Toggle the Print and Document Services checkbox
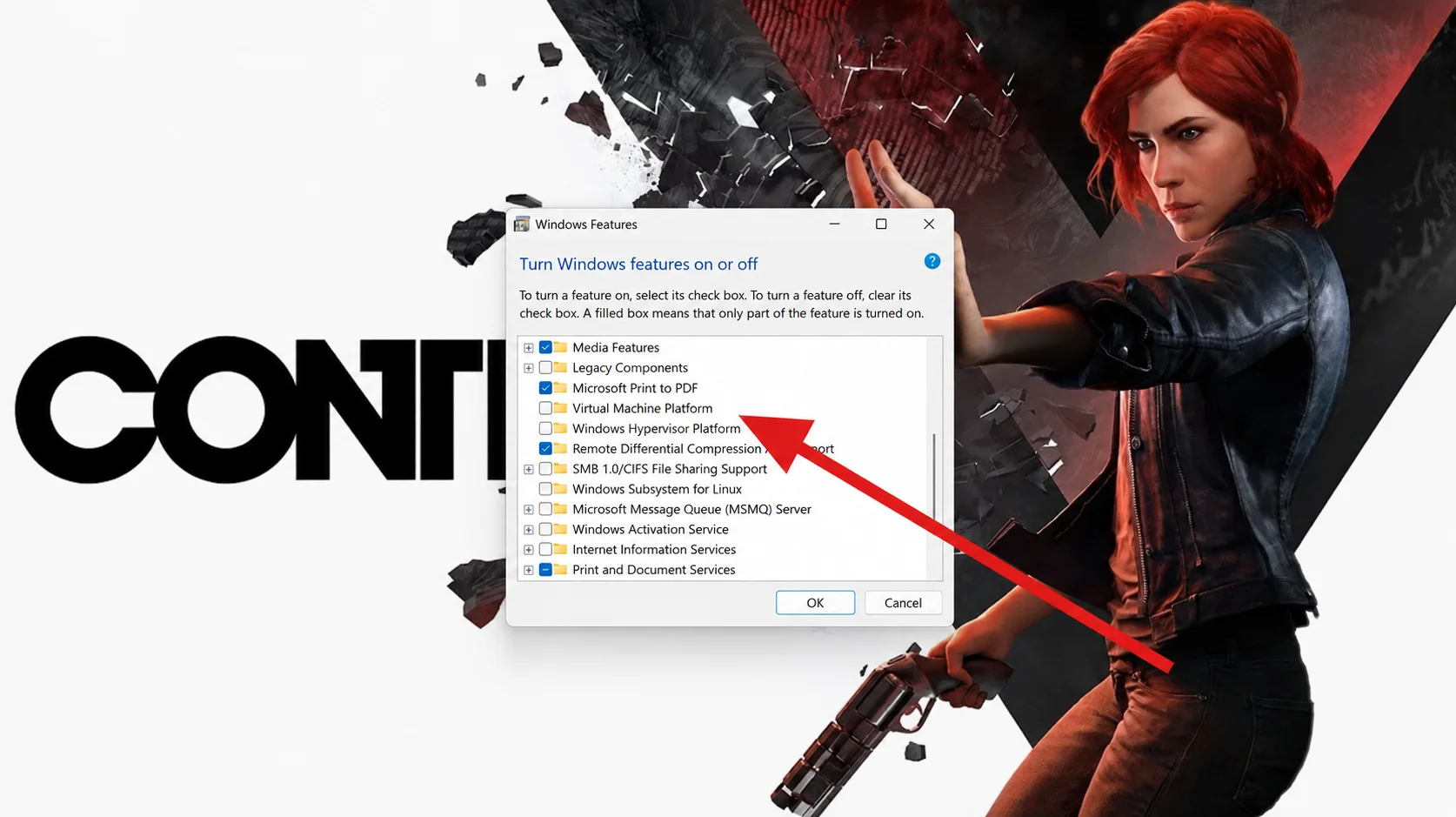Image resolution: width=1456 pixels, height=817 pixels. [545, 569]
